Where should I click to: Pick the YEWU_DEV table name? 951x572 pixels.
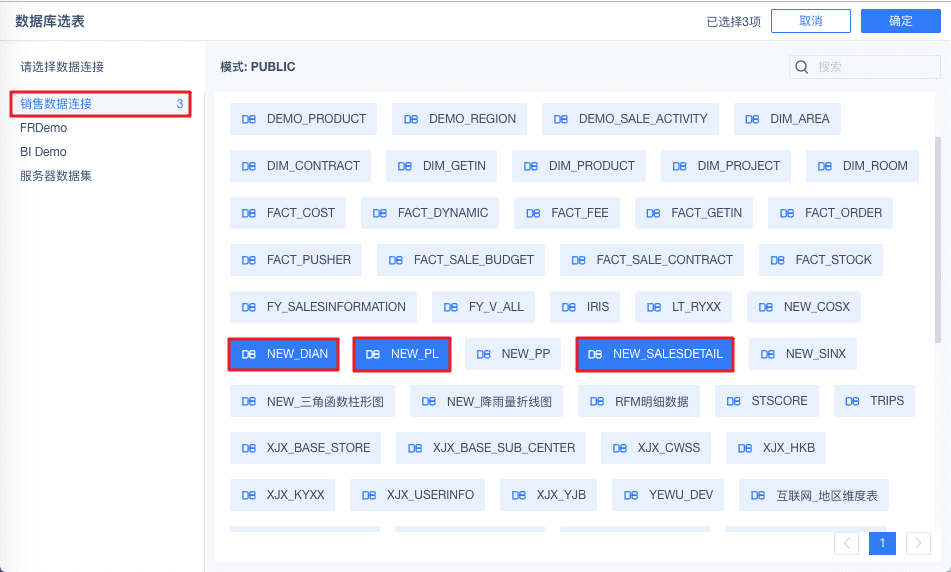click(681, 495)
